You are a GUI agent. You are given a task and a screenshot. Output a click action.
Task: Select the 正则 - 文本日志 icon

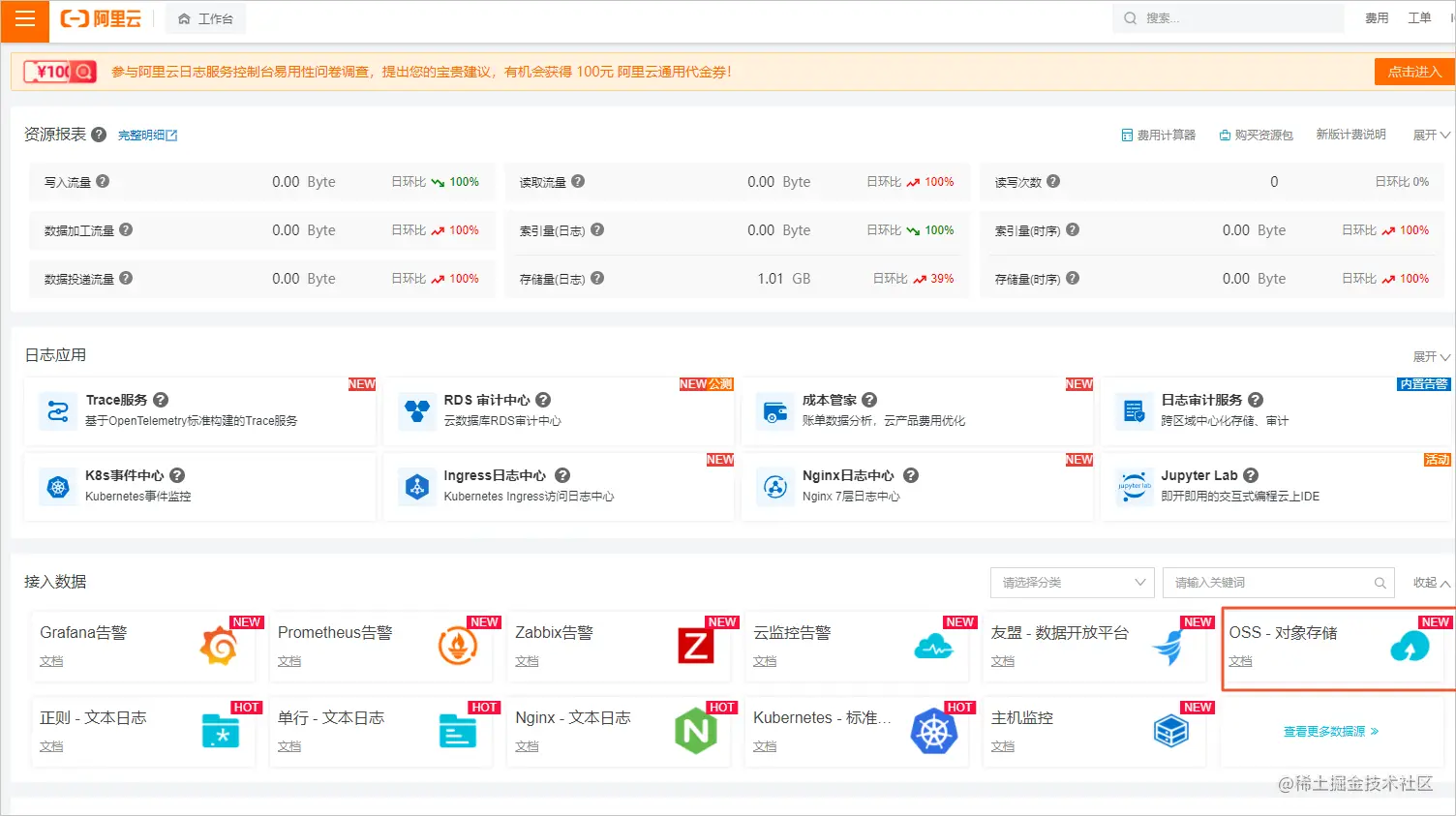click(x=221, y=732)
